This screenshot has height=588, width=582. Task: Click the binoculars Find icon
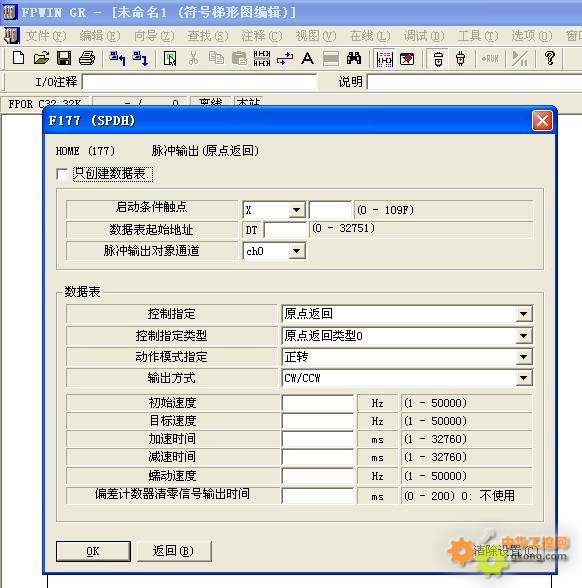354,58
